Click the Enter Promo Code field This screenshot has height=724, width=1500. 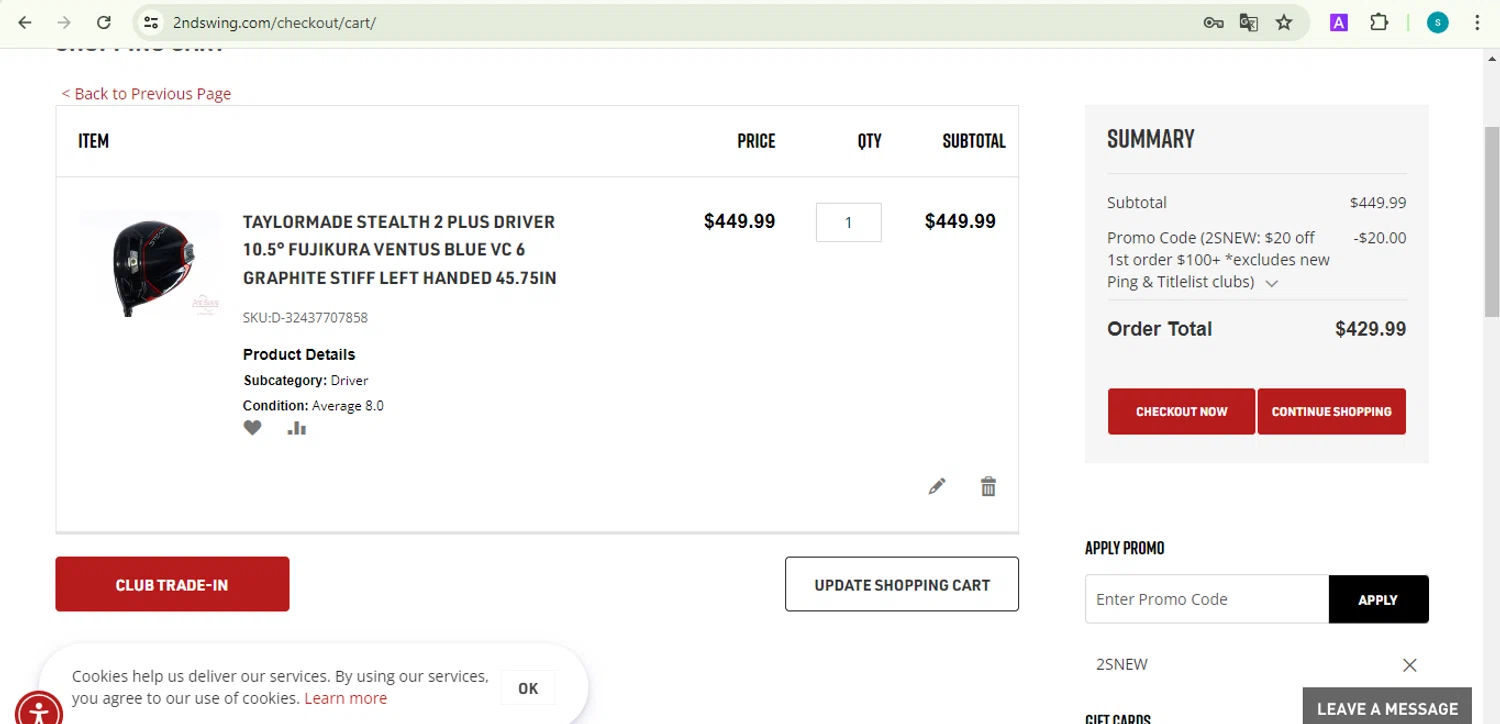[x=1206, y=599]
